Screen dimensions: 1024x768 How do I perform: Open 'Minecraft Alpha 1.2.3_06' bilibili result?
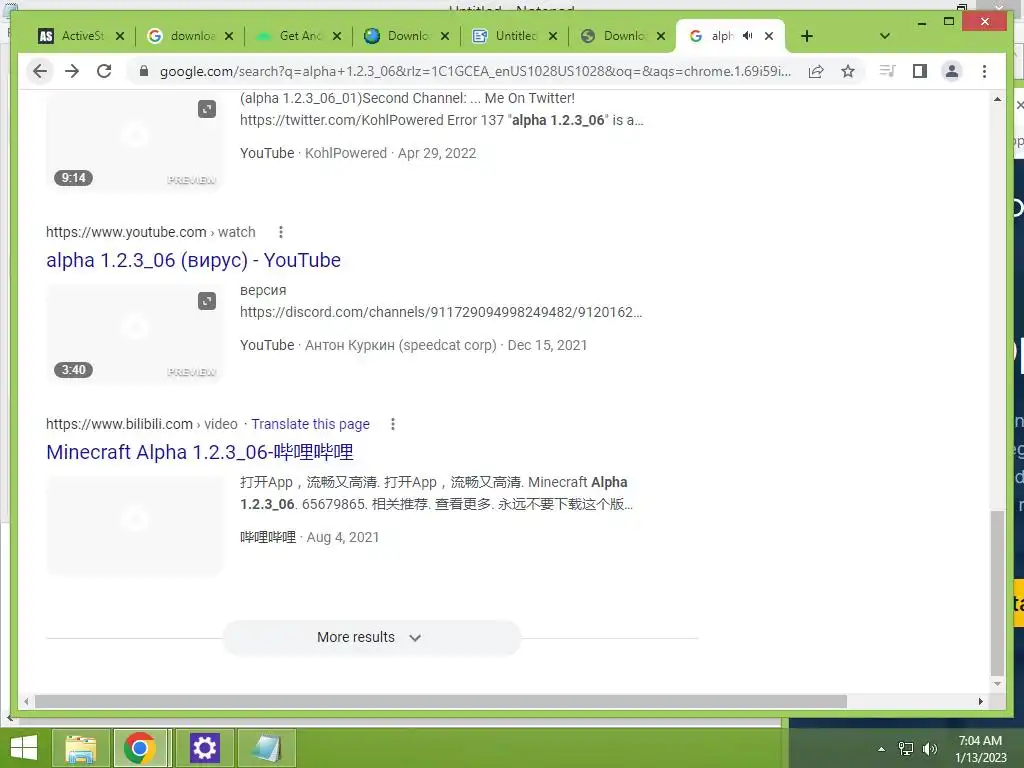(x=200, y=452)
